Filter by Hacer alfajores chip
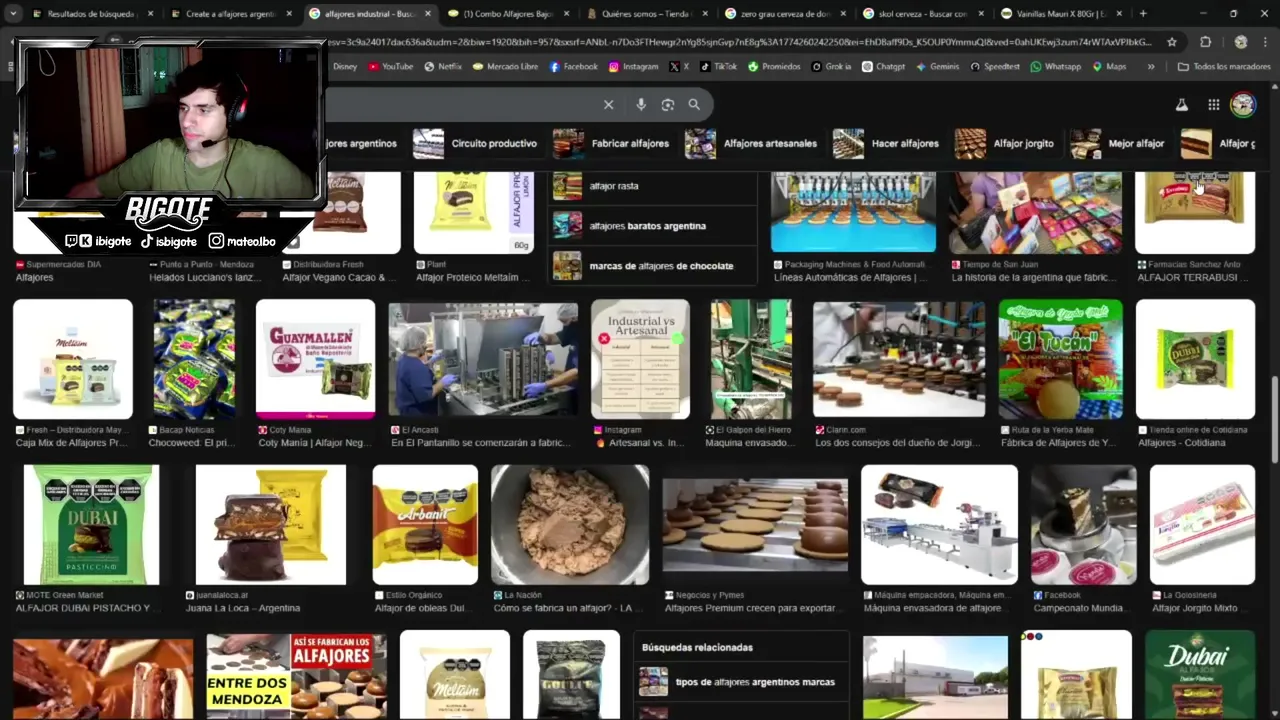1280x720 pixels. pos(887,144)
